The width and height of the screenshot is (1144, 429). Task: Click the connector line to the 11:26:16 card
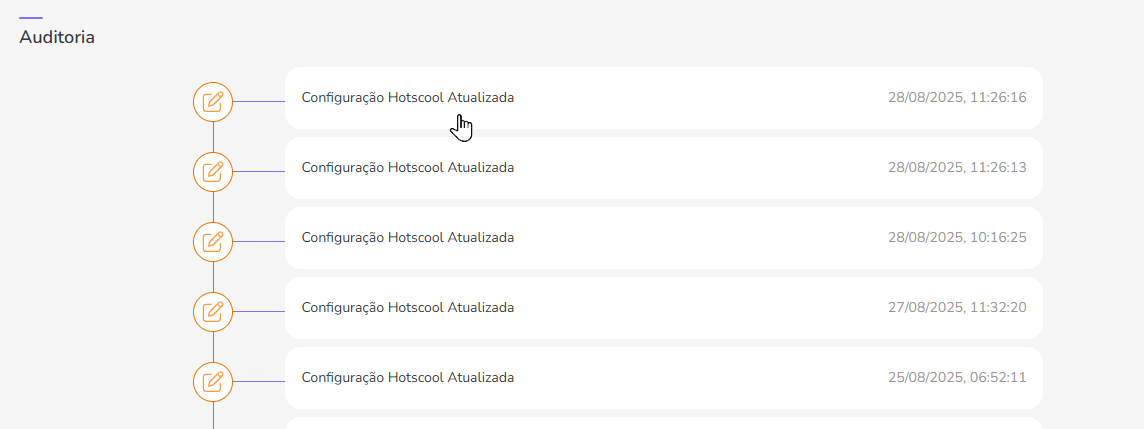click(259, 102)
